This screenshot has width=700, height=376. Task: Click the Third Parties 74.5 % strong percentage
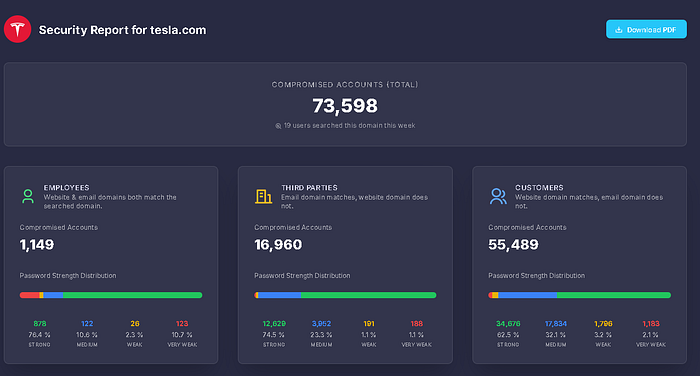(x=274, y=334)
